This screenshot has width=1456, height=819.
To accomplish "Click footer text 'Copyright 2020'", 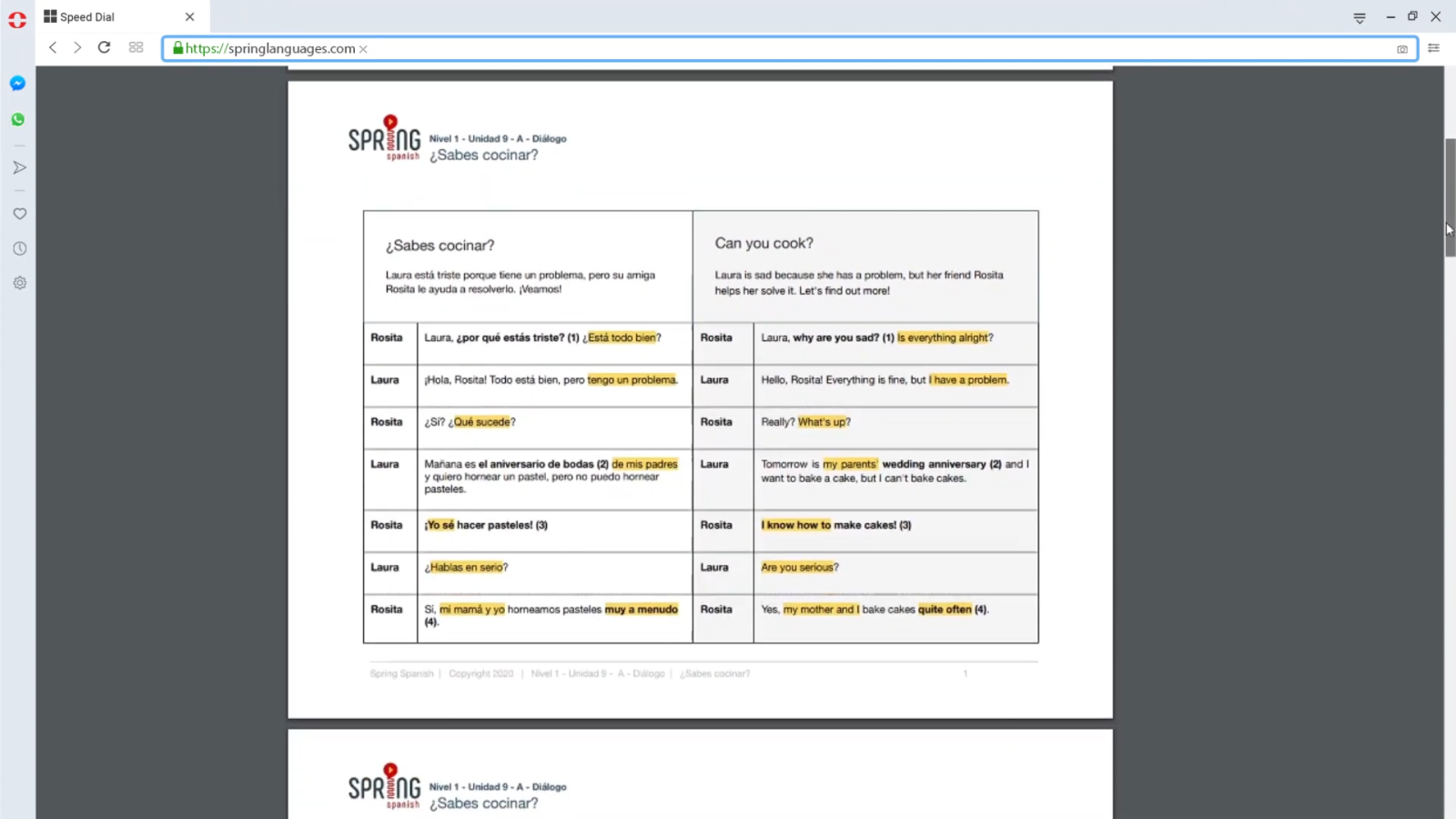I will [x=480, y=673].
